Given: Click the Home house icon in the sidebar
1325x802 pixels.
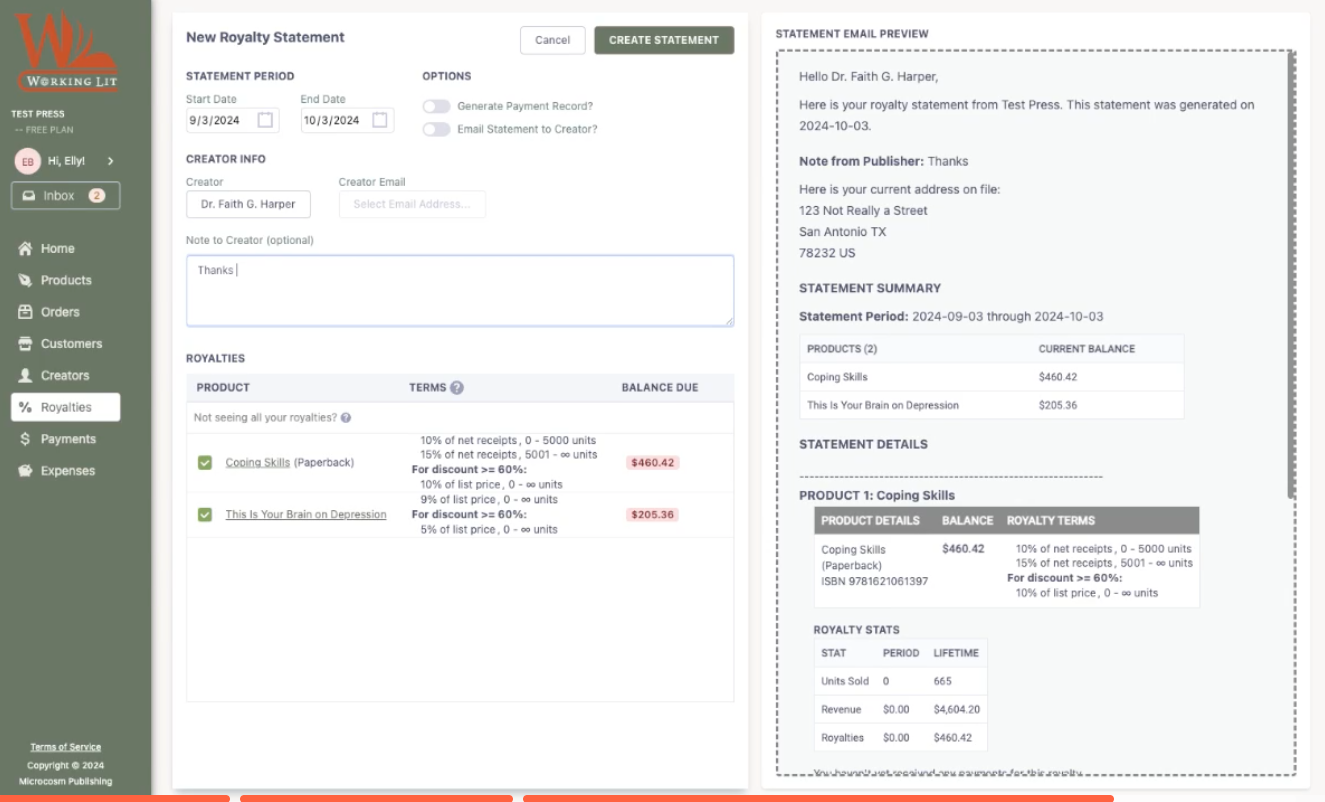Looking at the screenshot, I should (x=26, y=249).
